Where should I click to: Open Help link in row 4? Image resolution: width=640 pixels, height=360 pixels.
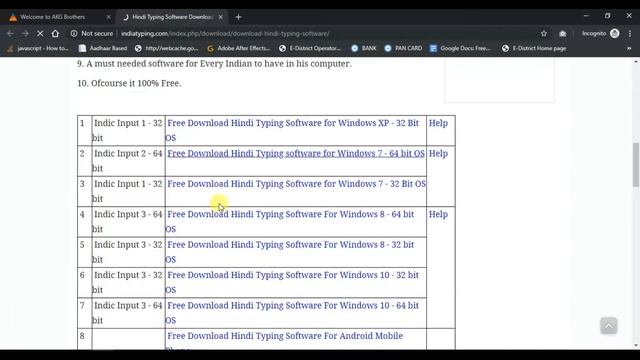tap(438, 214)
